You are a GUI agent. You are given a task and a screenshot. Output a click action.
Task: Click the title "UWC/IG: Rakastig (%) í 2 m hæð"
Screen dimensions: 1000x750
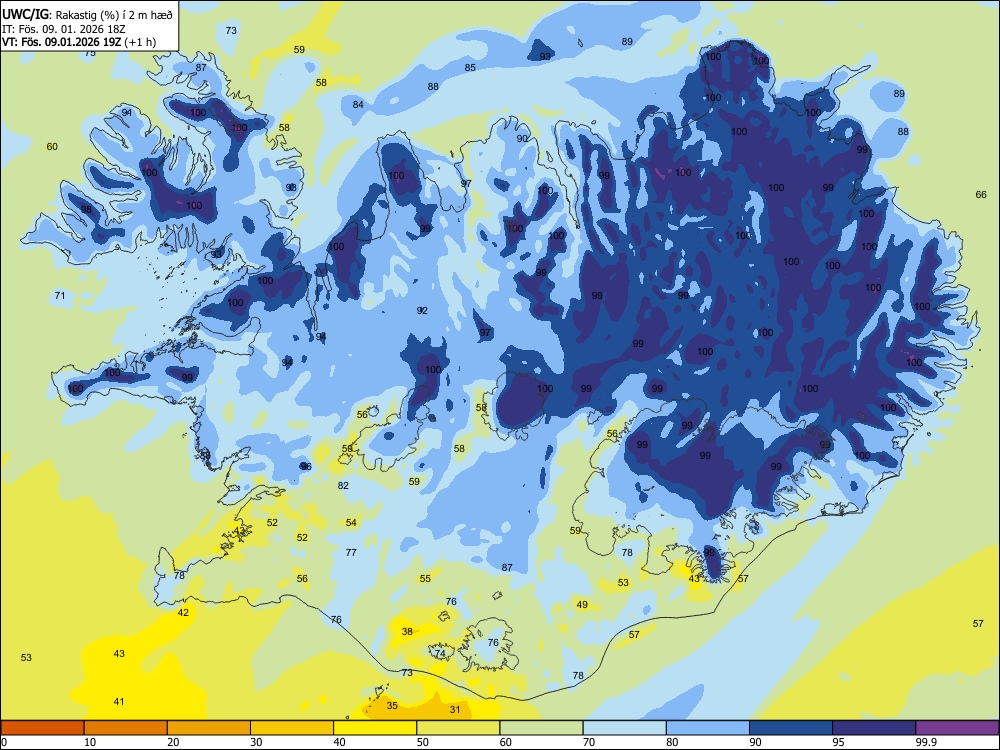click(85, 14)
